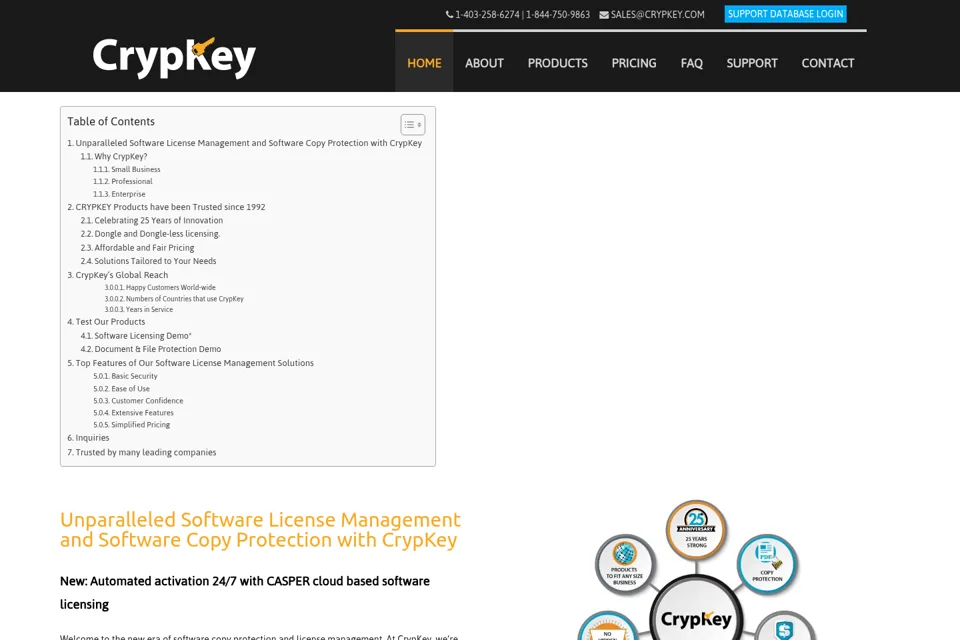This screenshot has height=640, width=960.
Task: Open Document & File Protection Demo entry
Action: [x=151, y=349]
